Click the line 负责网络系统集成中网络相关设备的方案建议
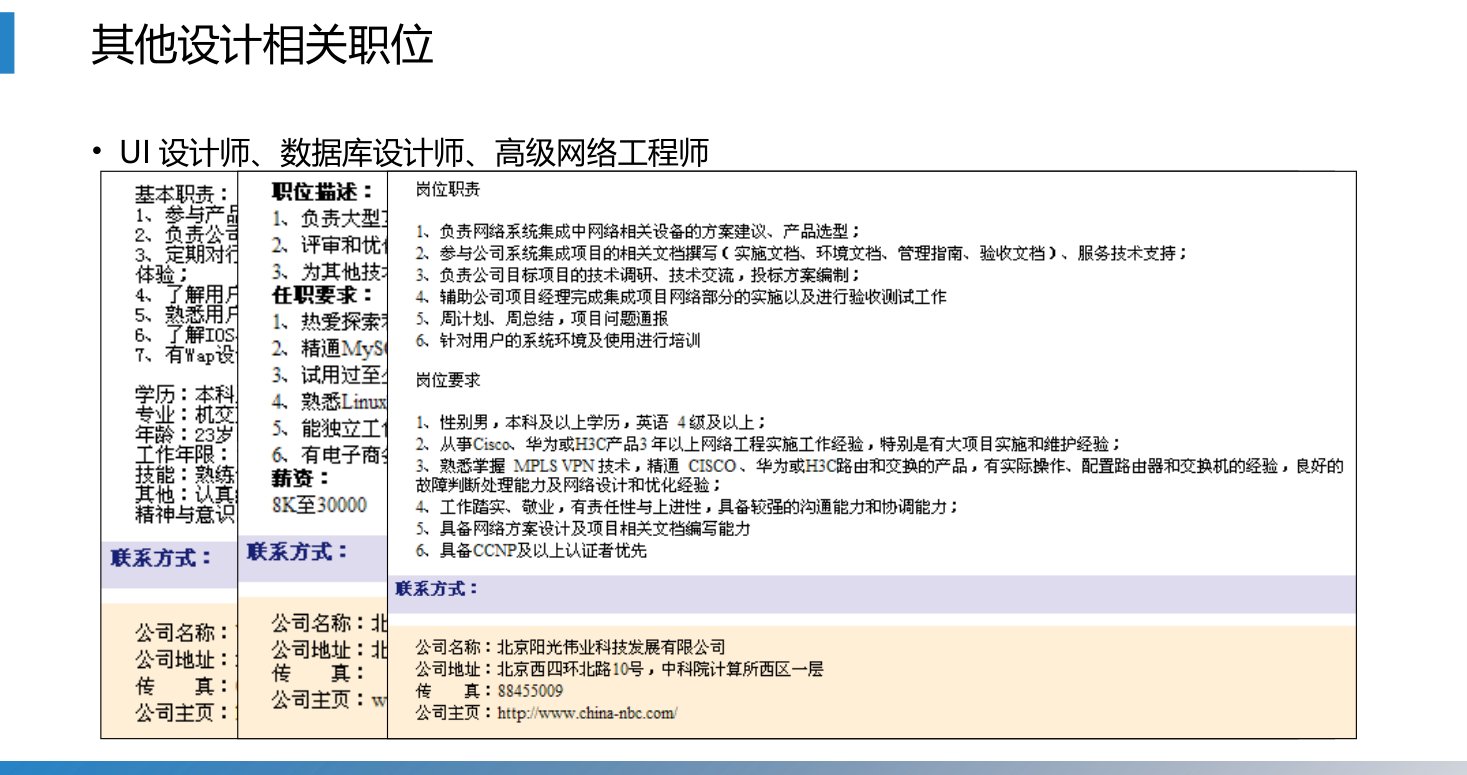This screenshot has width=1467, height=775. (638, 230)
